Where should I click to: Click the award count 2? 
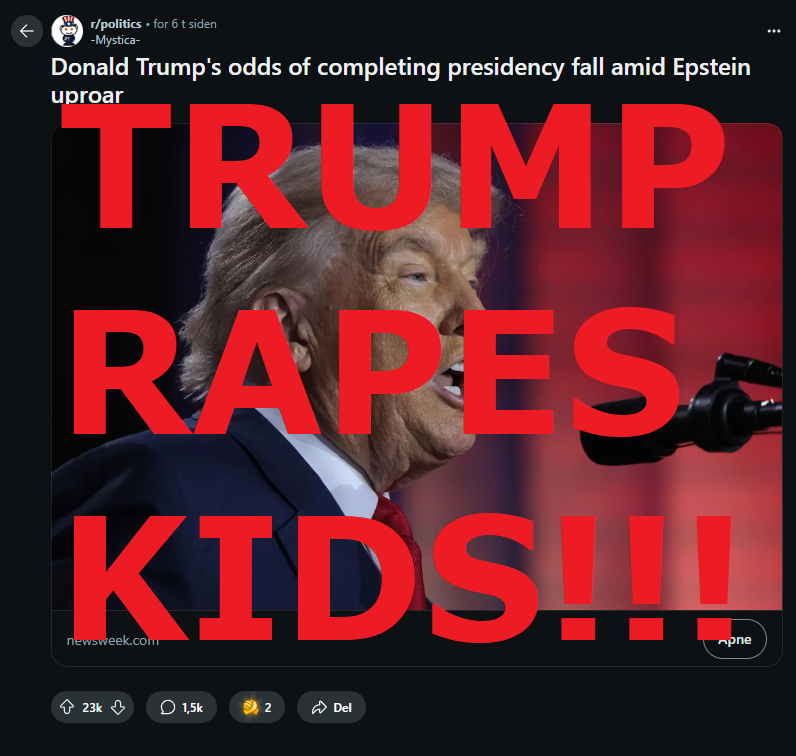pyautogui.click(x=268, y=708)
